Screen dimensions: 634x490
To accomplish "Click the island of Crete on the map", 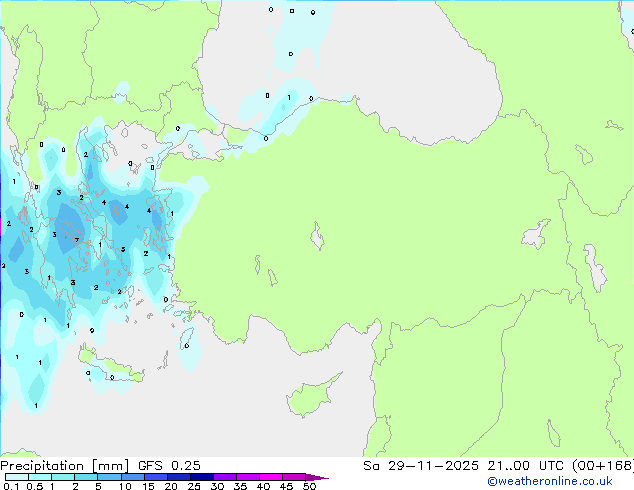I will [111, 366].
